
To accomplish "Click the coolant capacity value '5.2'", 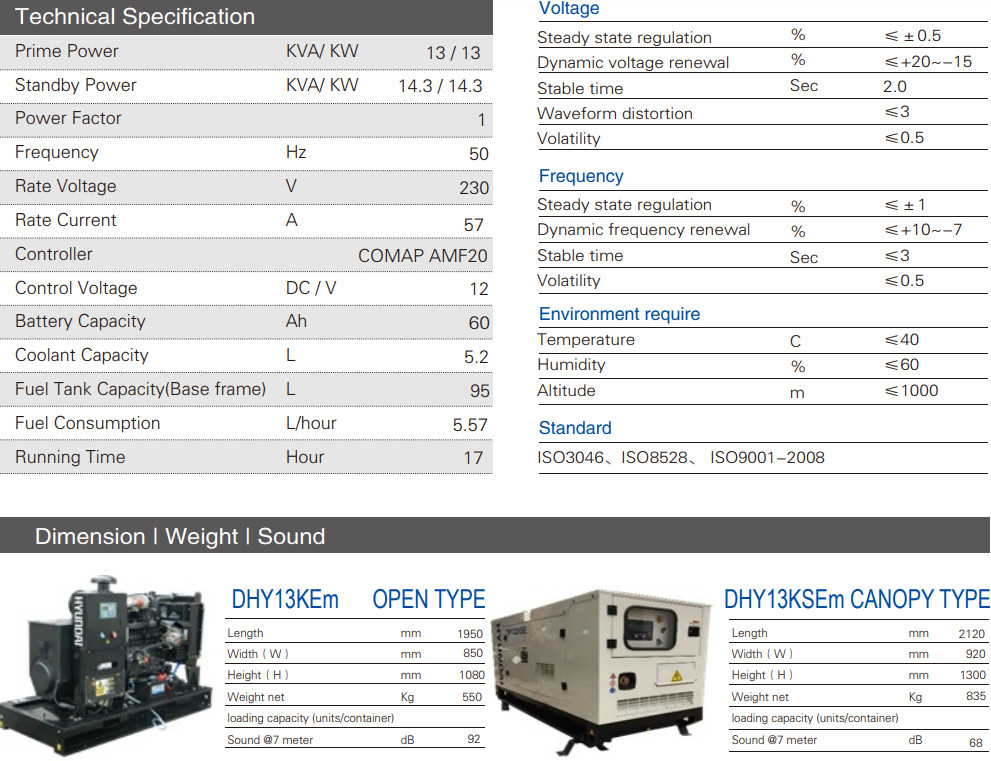I will tap(476, 357).
